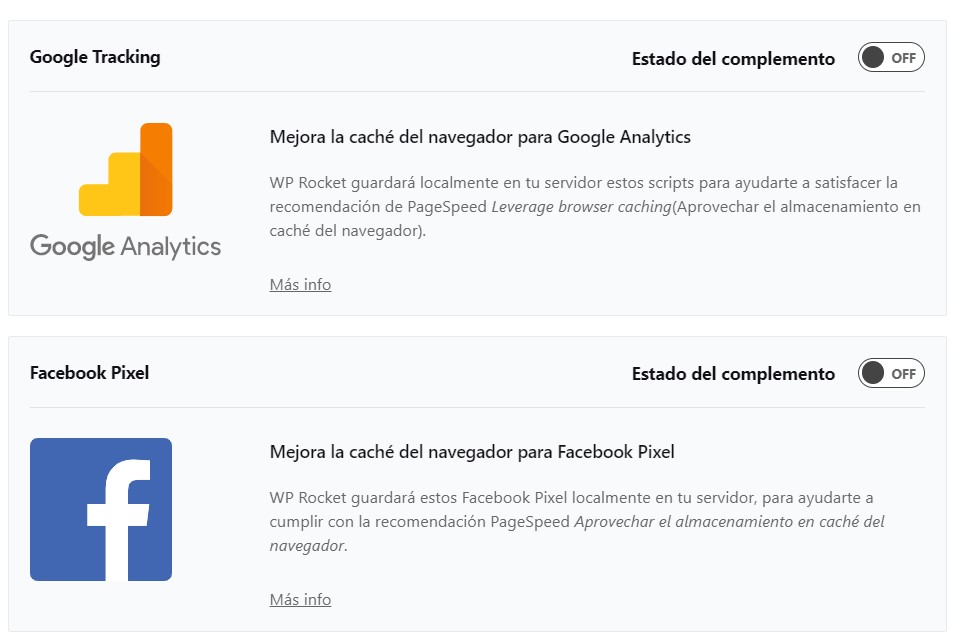Click the dark knob of Facebook Pixel toggle
Viewport: 962px width, 643px height.
pyautogui.click(x=873, y=374)
